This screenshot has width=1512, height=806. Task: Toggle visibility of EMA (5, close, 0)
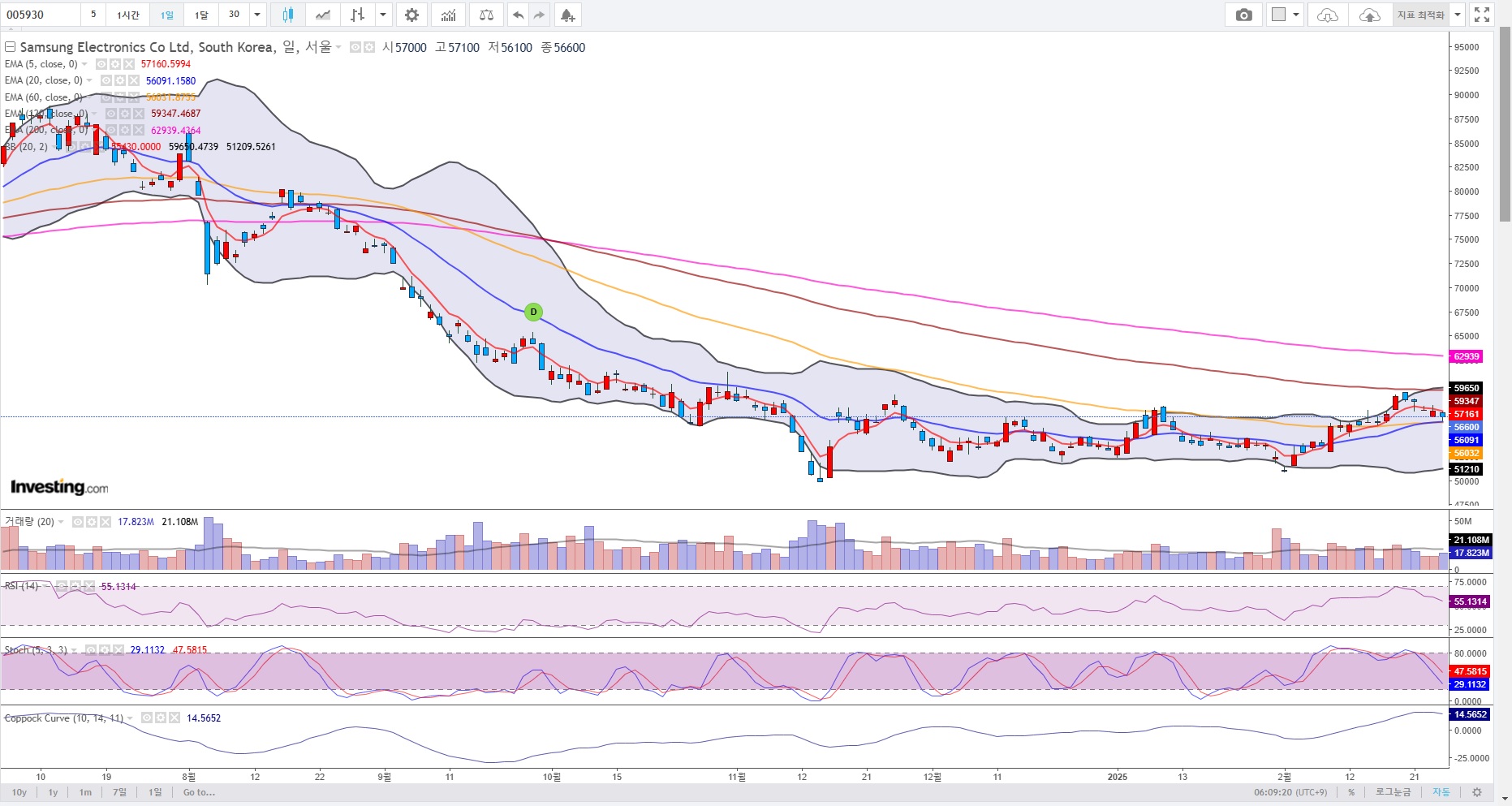101,64
